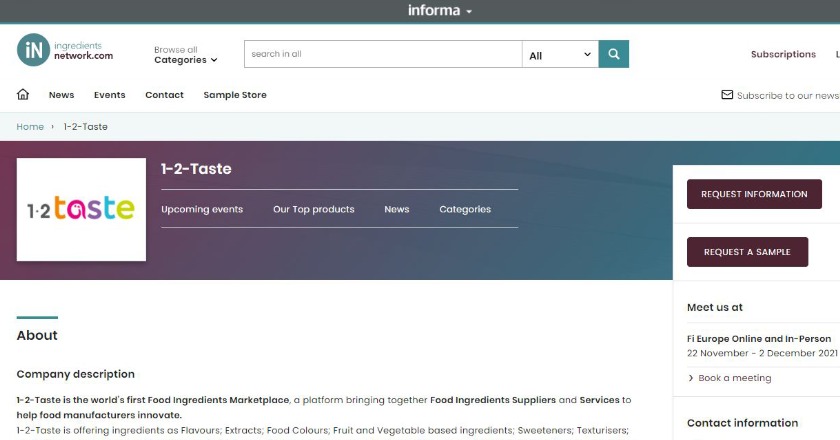The image size is (840, 440).
Task: Click the 1-2-Taste banner title
Action: tap(196, 169)
